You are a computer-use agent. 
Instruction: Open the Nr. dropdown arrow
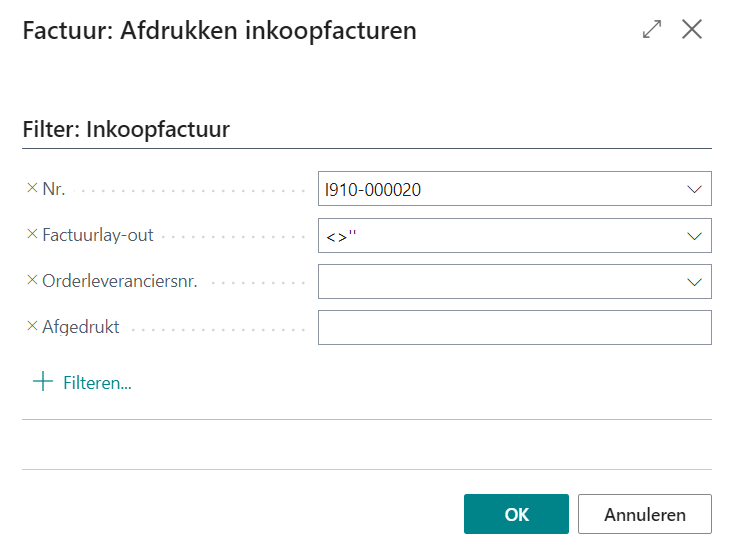[x=694, y=188]
